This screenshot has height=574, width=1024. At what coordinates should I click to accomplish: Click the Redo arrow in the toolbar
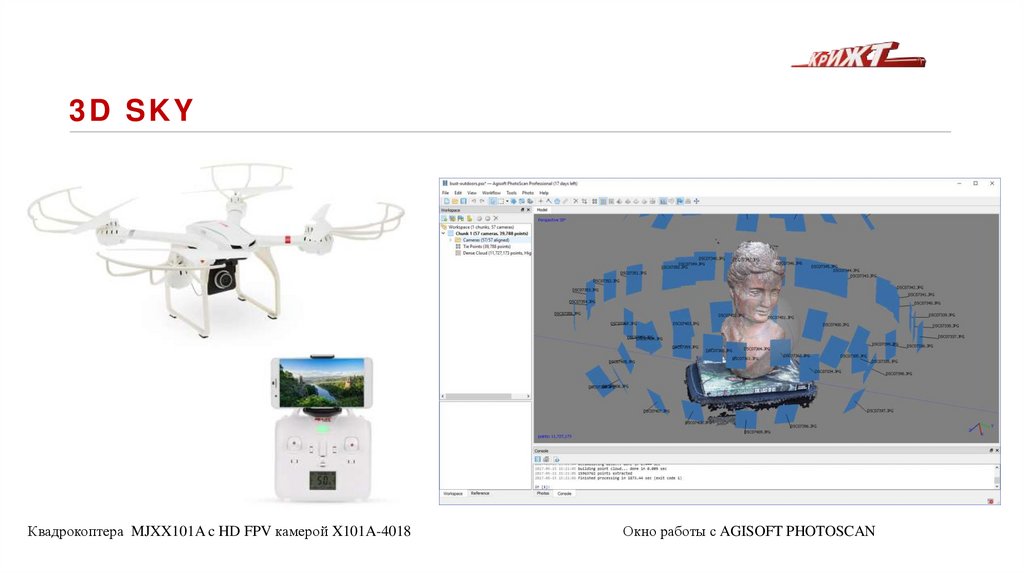[x=482, y=201]
